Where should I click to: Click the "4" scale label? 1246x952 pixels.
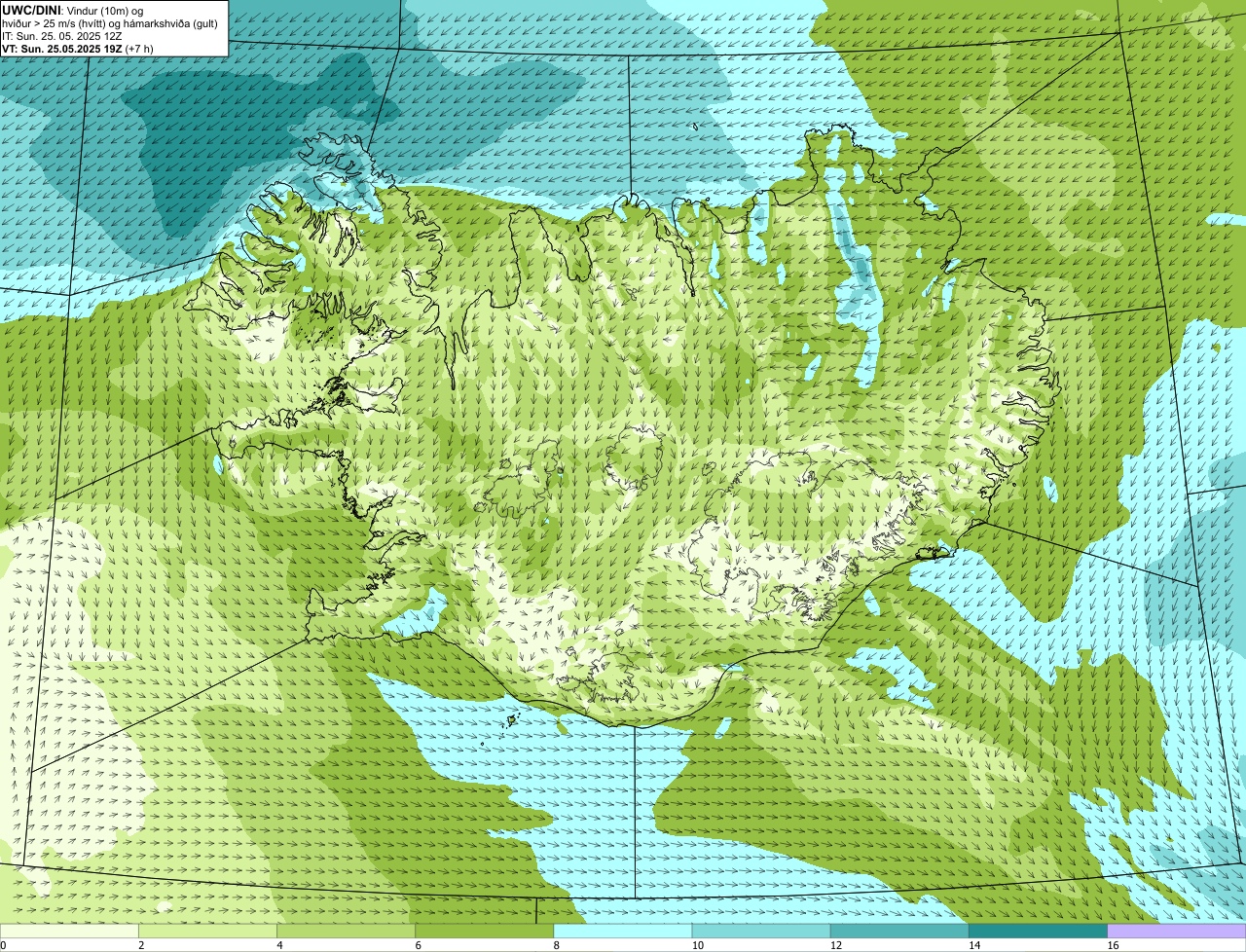point(279,945)
